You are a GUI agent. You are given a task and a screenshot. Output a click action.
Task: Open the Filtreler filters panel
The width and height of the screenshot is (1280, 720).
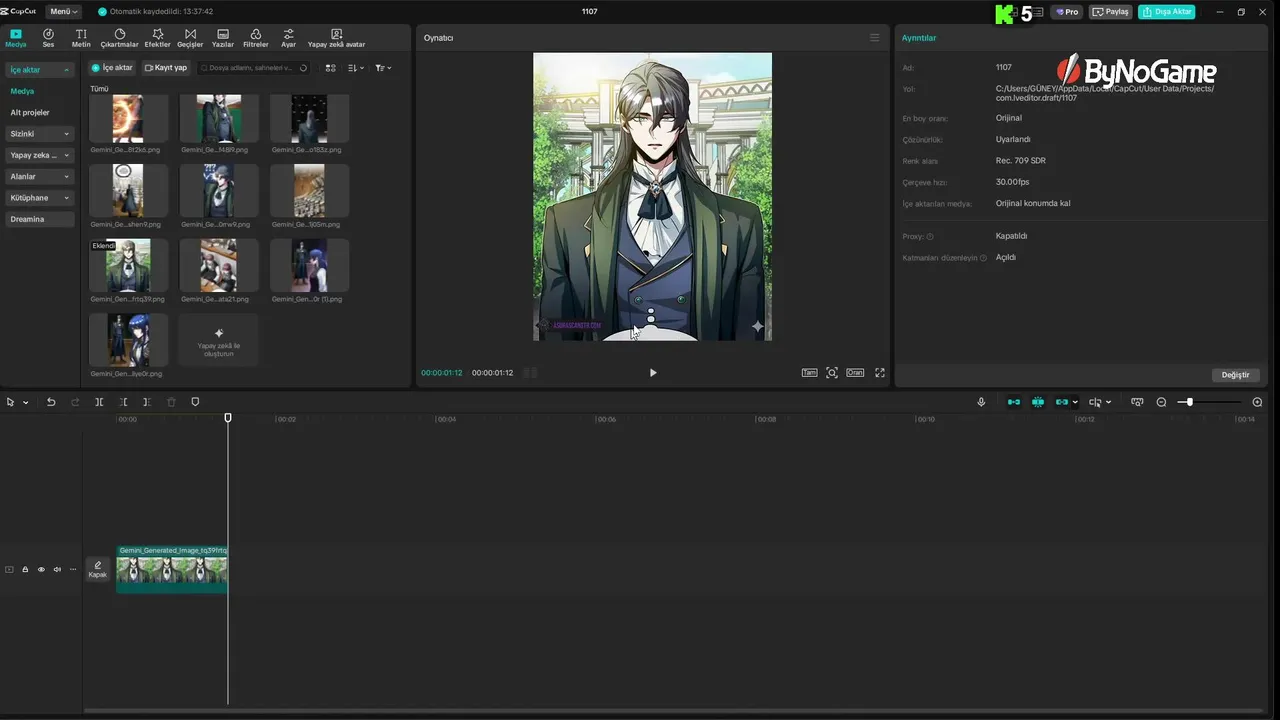click(x=256, y=38)
